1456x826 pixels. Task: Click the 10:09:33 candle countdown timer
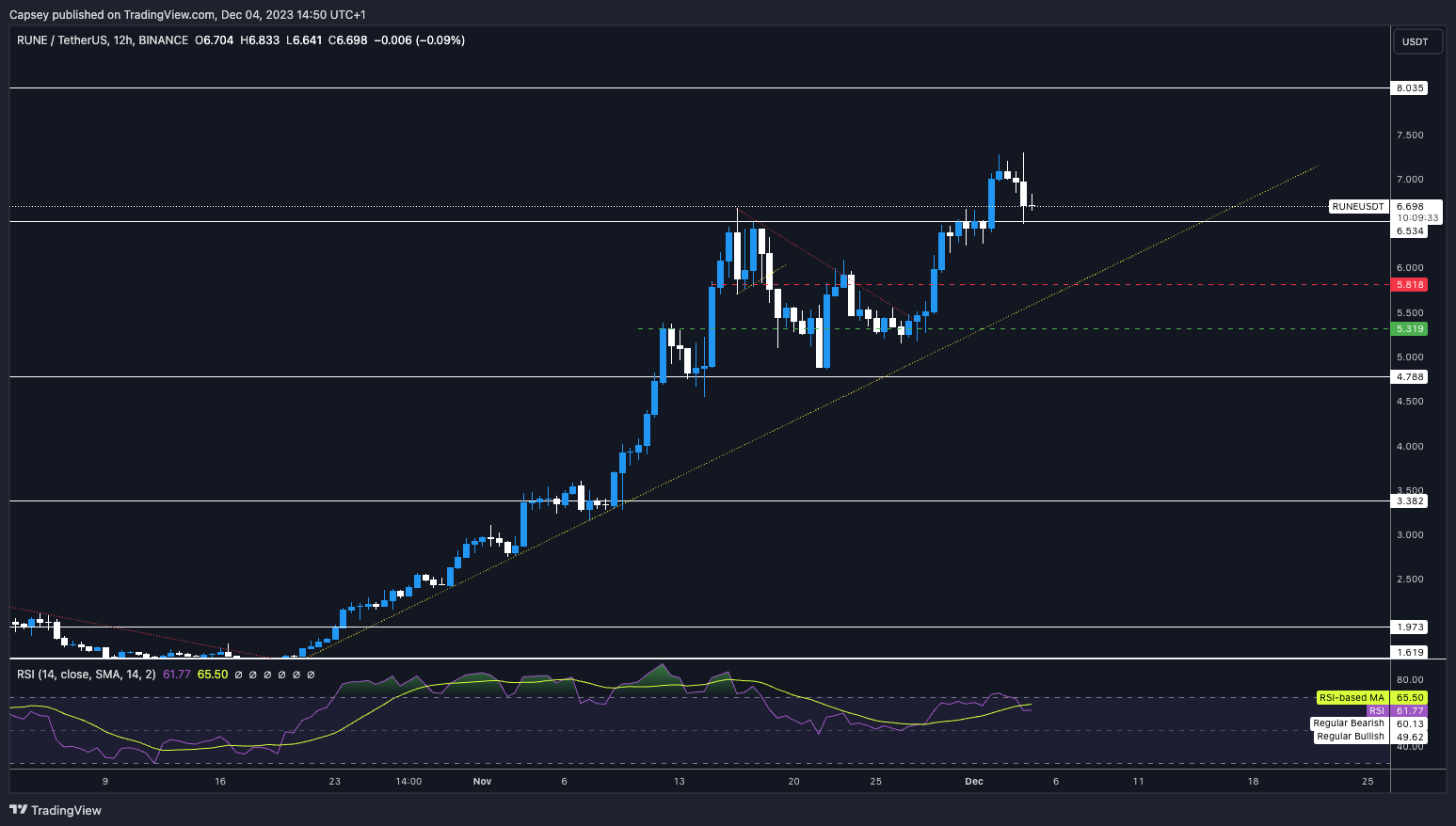1417,217
